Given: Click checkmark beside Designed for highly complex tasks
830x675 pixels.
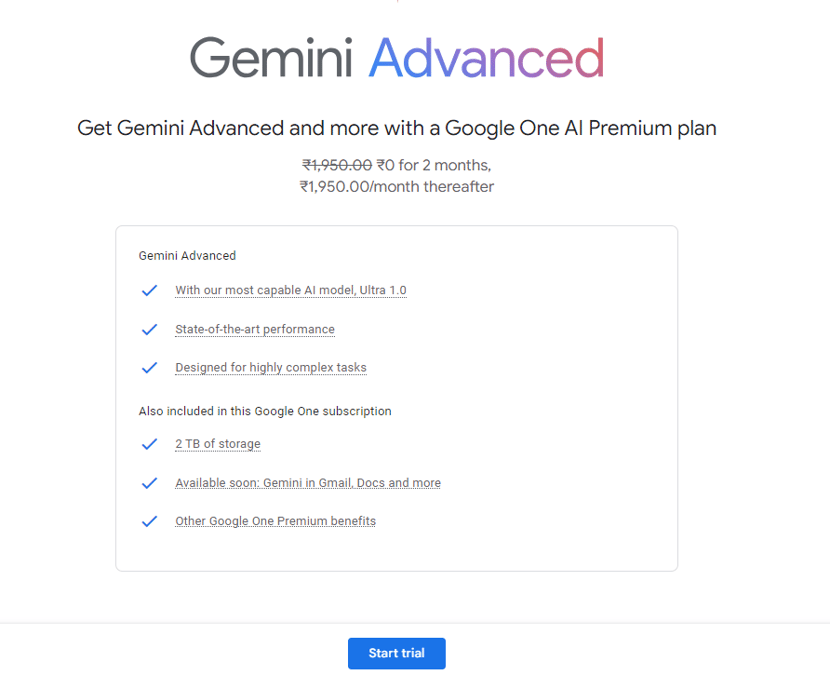Looking at the screenshot, I should coord(149,368).
